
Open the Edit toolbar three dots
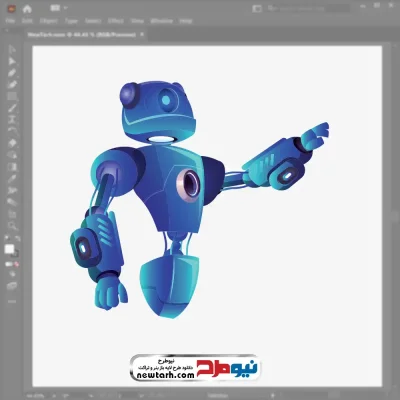[12, 301]
